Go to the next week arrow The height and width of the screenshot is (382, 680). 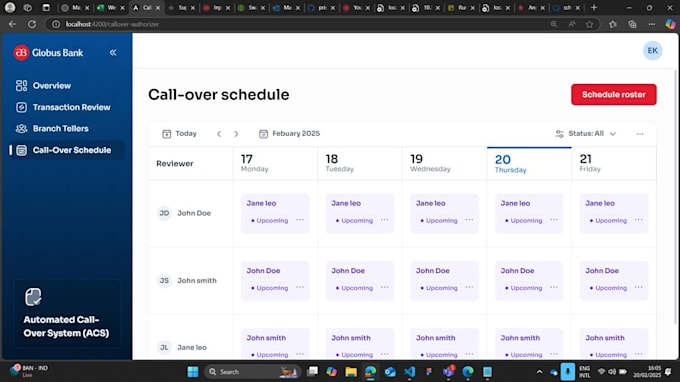coord(236,134)
